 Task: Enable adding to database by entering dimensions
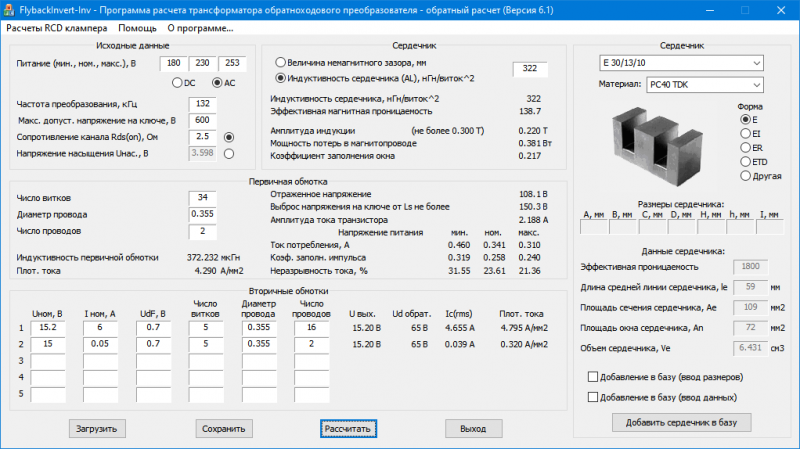coord(594,377)
